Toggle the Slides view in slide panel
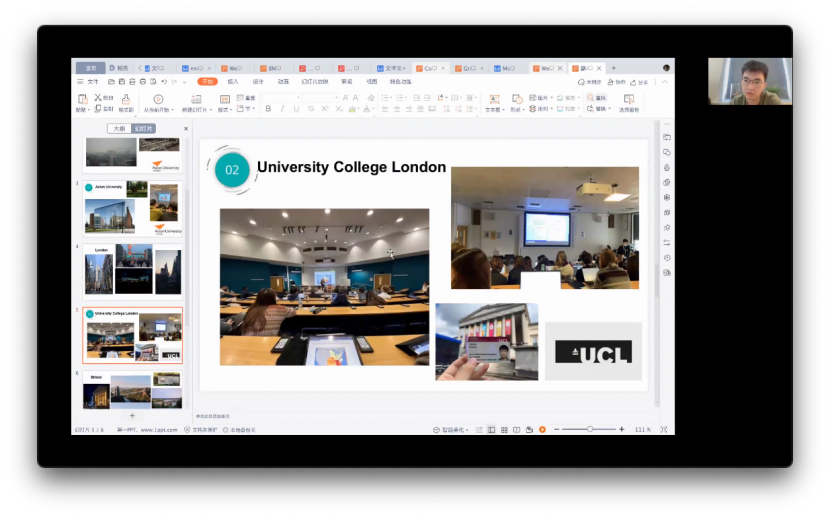Image resolution: width=830 pixels, height=517 pixels. (143, 128)
